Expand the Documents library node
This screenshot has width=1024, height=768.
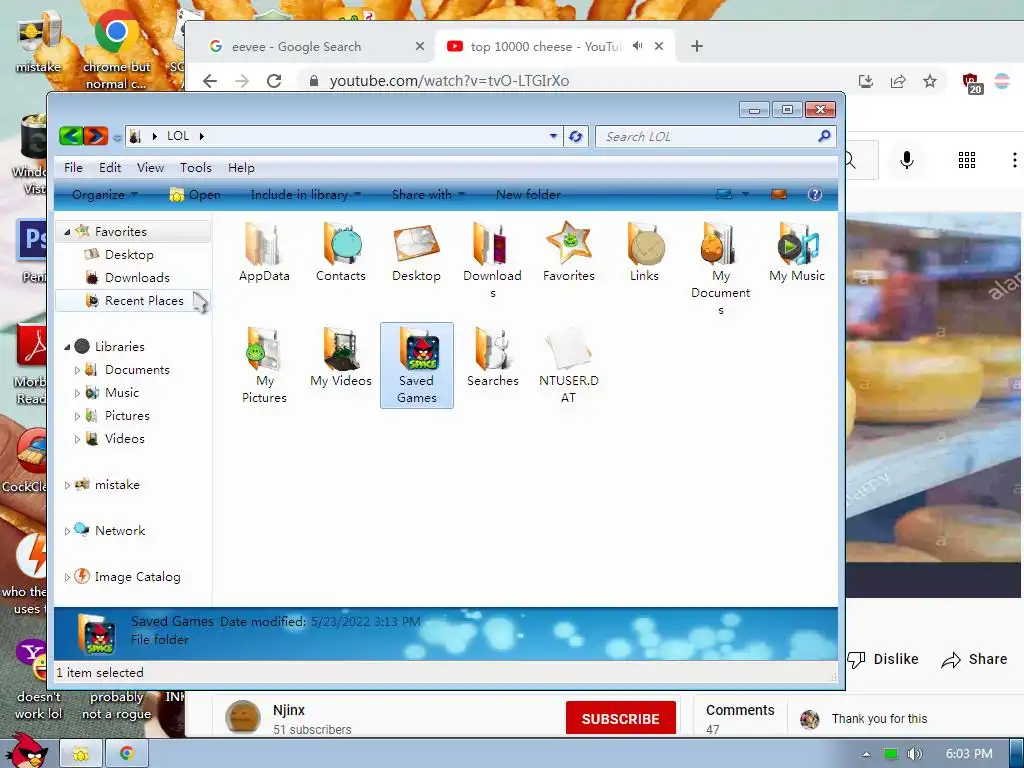pyautogui.click(x=77, y=370)
